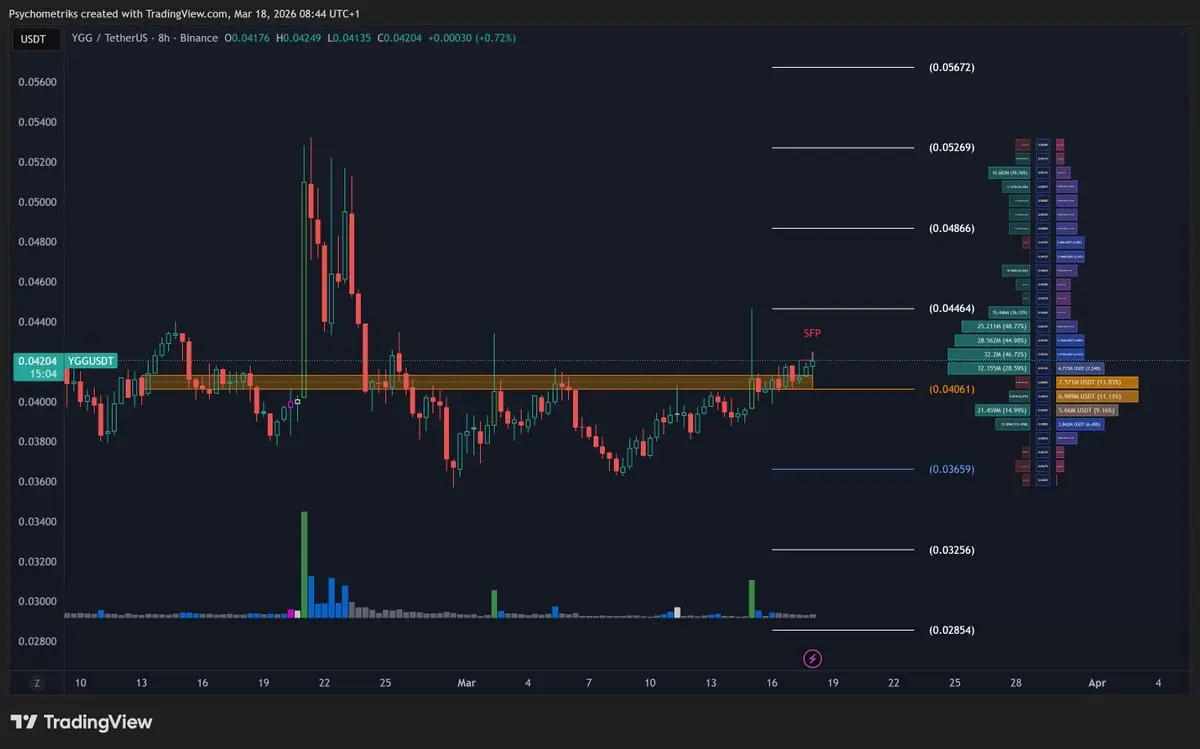
Task: Select the 25.211M (48.77%) volume bar
Action: (997, 327)
